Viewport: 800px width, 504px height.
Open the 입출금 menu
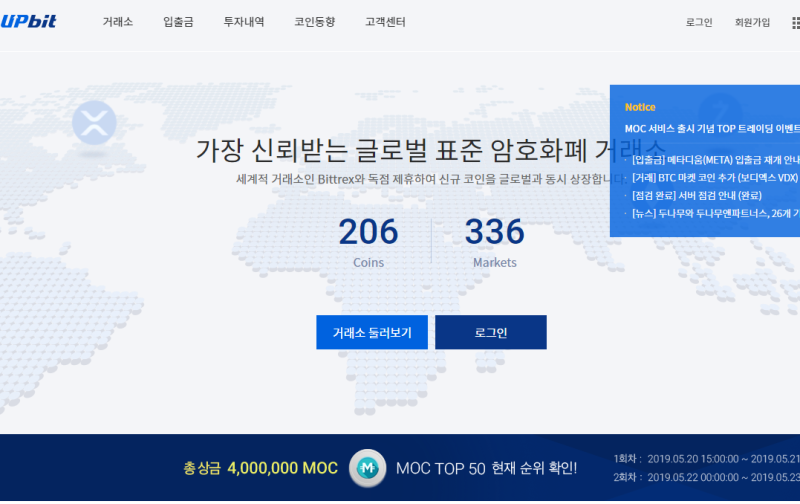coord(178,22)
